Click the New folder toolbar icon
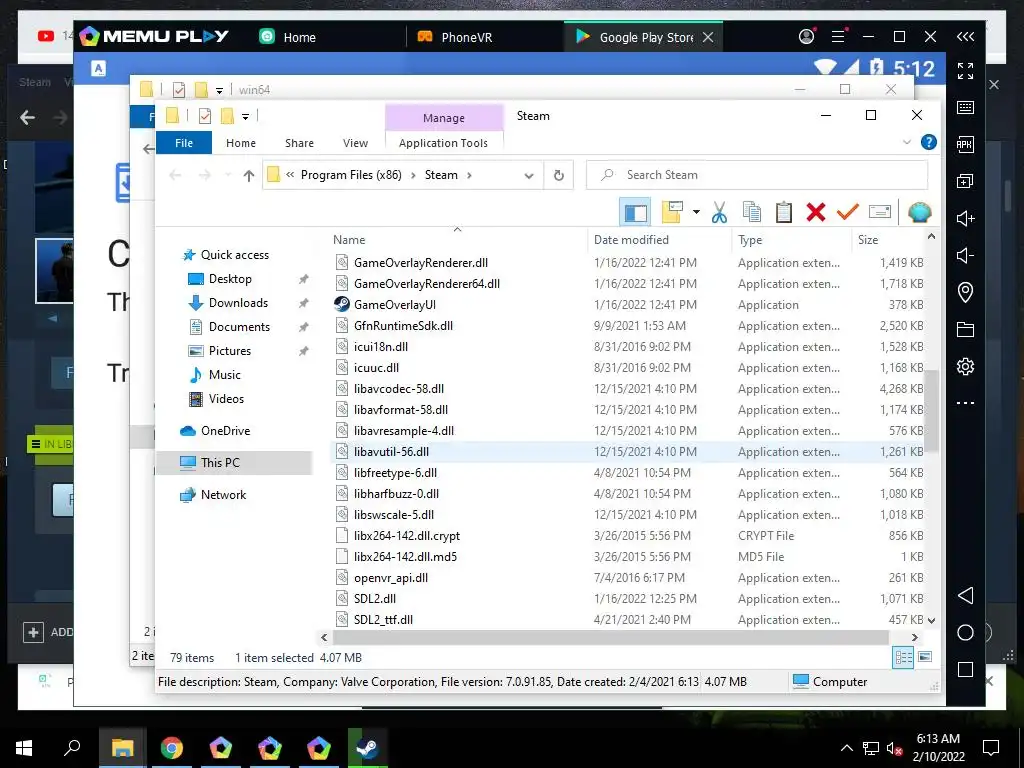This screenshot has width=1024, height=768. tap(673, 212)
